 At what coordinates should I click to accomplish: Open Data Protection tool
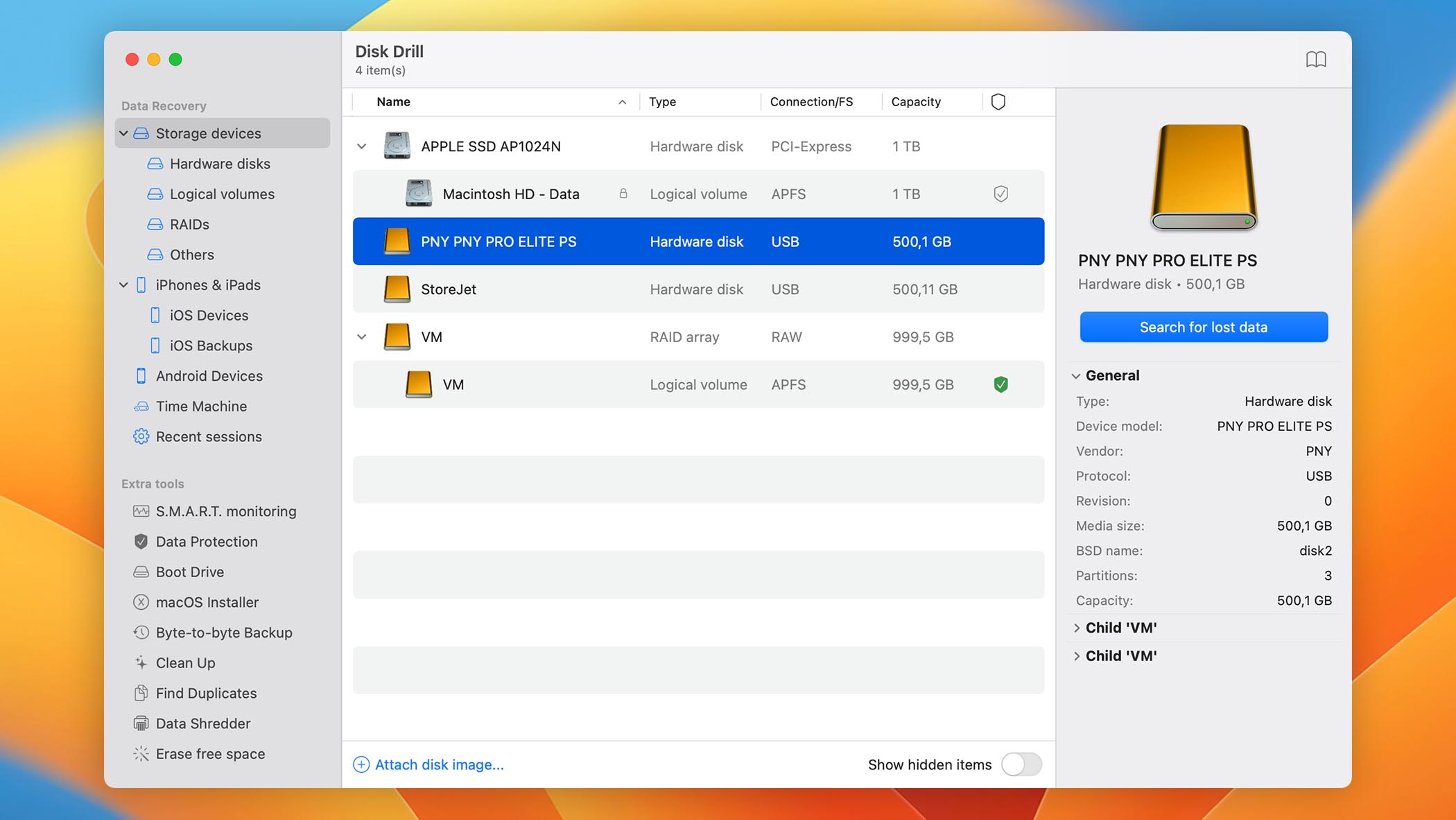click(x=196, y=542)
